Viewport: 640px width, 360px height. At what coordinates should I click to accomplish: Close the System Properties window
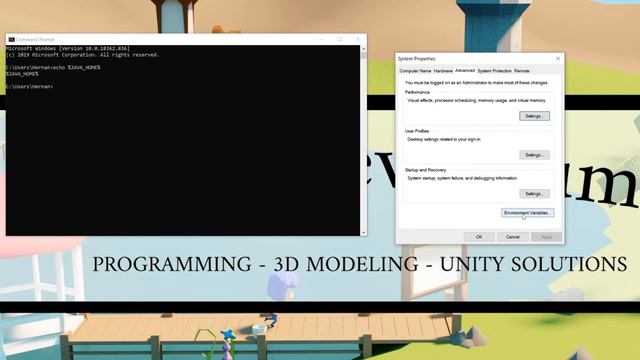point(558,58)
